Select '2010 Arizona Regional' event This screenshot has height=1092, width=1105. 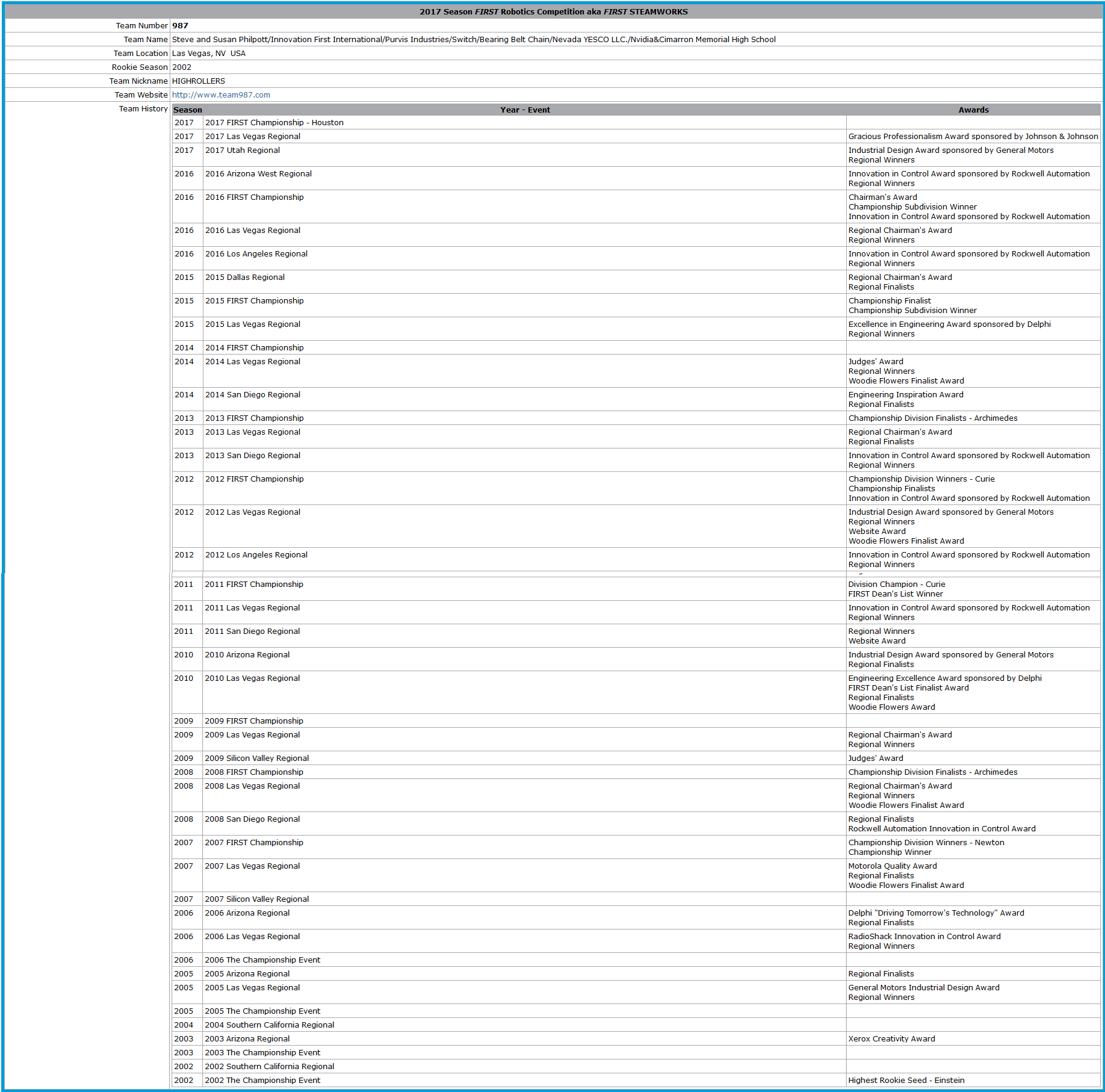pyautogui.click(x=247, y=655)
